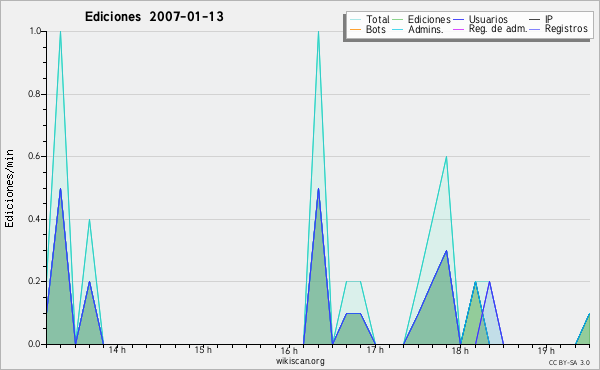Click the 1.0 y-axis value

click(36, 31)
